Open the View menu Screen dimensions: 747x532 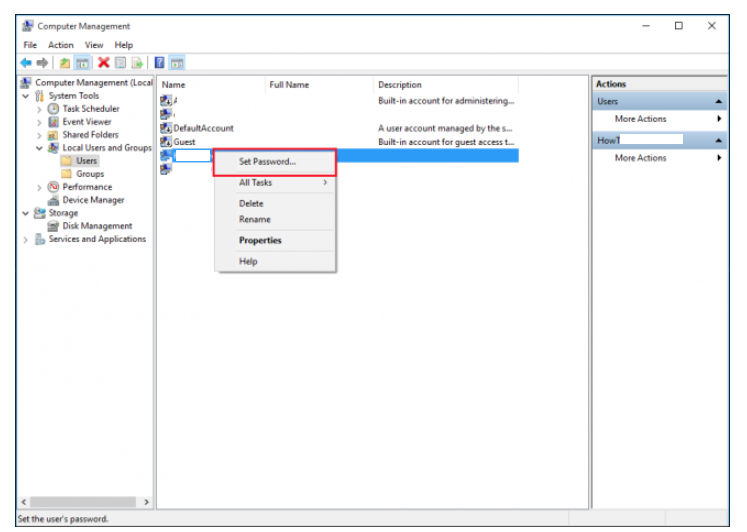click(x=94, y=45)
